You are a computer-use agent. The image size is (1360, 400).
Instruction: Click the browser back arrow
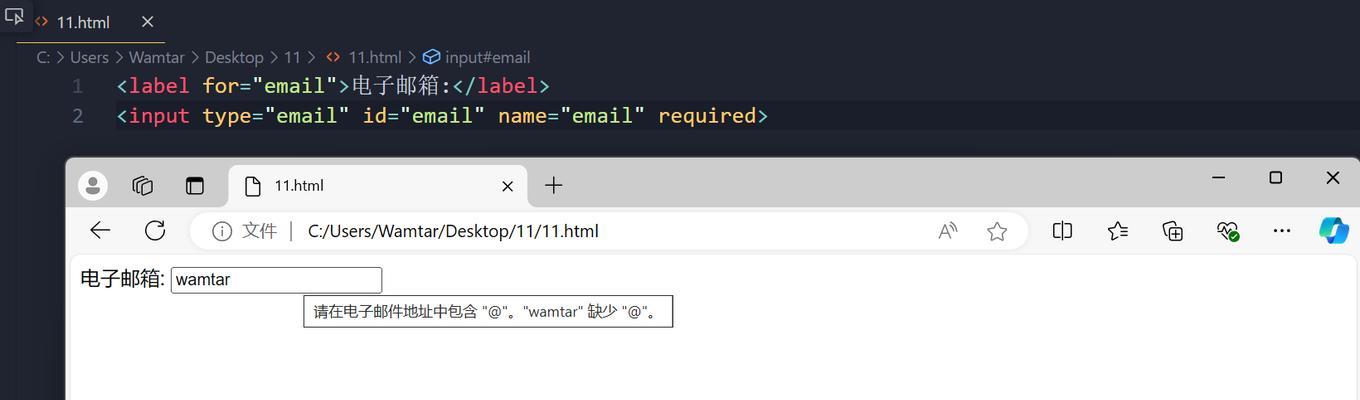[x=100, y=231]
